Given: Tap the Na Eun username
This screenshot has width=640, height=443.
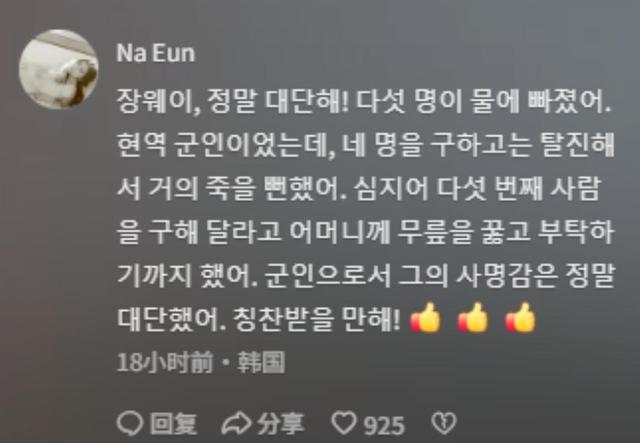Looking at the screenshot, I should tap(156, 53).
